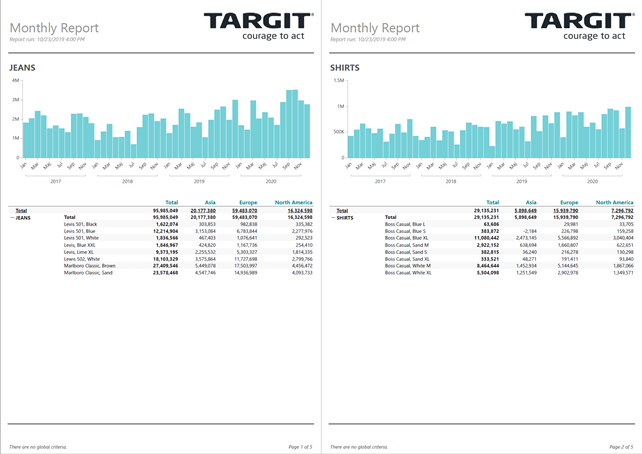Select 'Boss Casual, Sand XL' row label
642x454 pixels.
[407, 259]
